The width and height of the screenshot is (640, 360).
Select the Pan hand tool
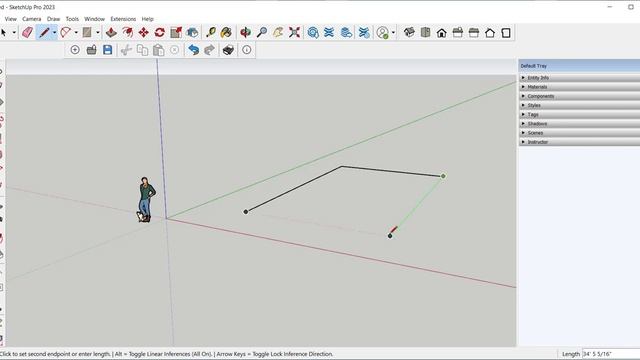pyautogui.click(x=278, y=32)
